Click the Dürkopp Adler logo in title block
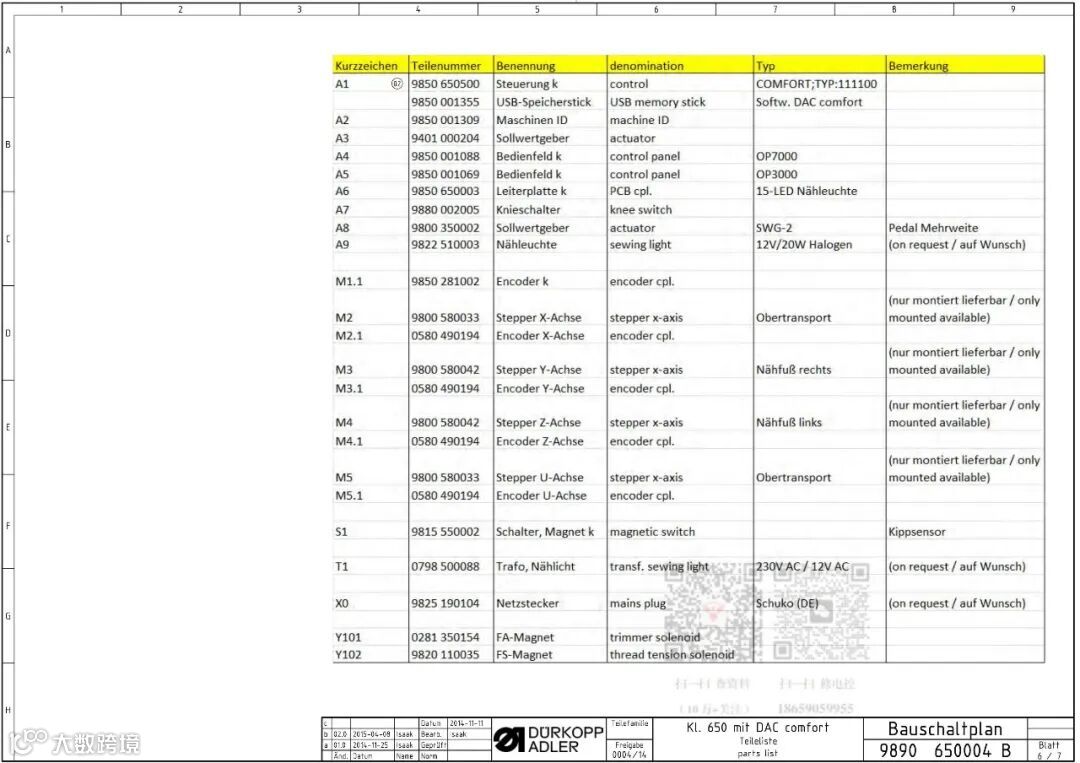This screenshot has height=763, width=1080. click(x=548, y=740)
